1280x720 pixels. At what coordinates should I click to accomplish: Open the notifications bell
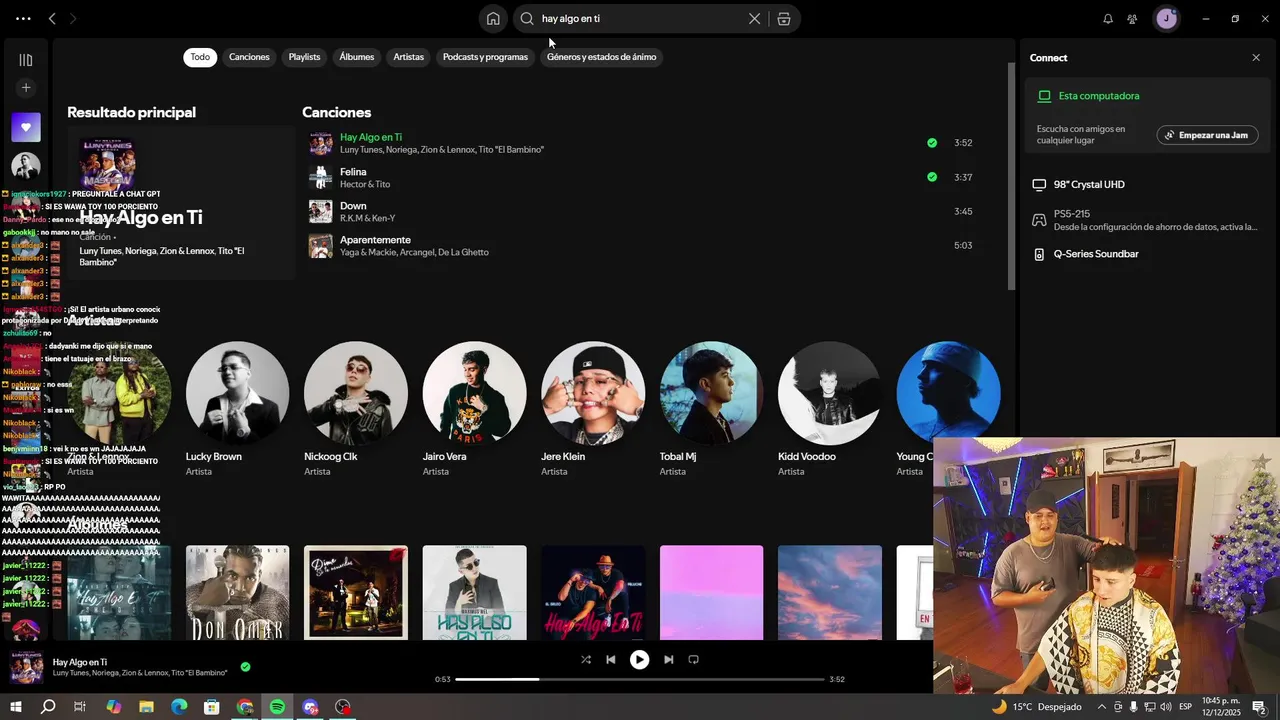pyautogui.click(x=1108, y=18)
